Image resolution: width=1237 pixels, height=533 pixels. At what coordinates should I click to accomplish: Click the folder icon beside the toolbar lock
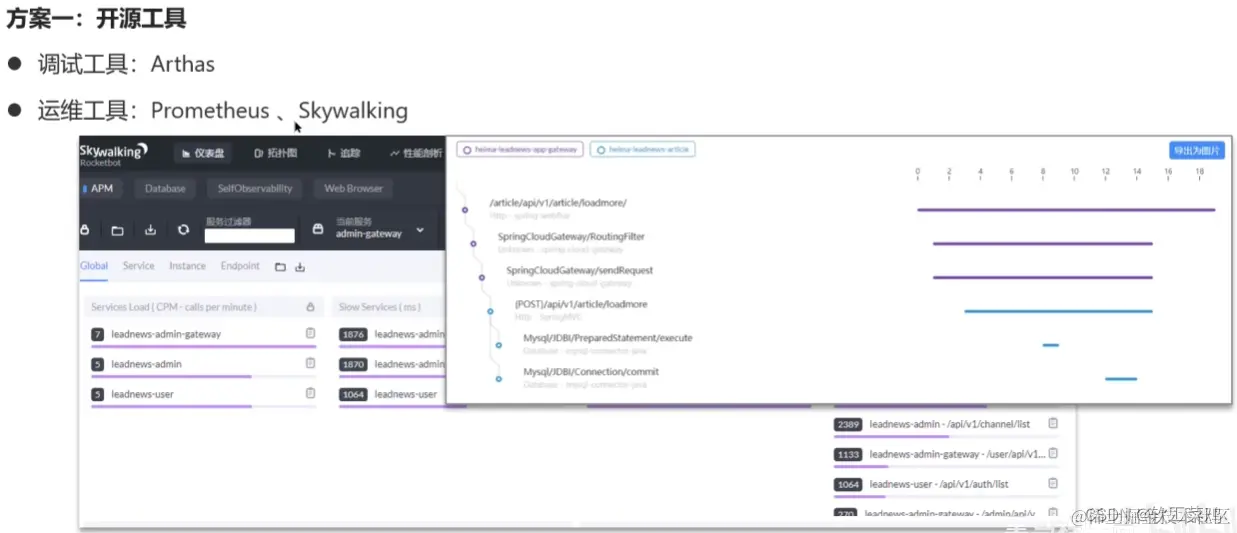tap(117, 230)
